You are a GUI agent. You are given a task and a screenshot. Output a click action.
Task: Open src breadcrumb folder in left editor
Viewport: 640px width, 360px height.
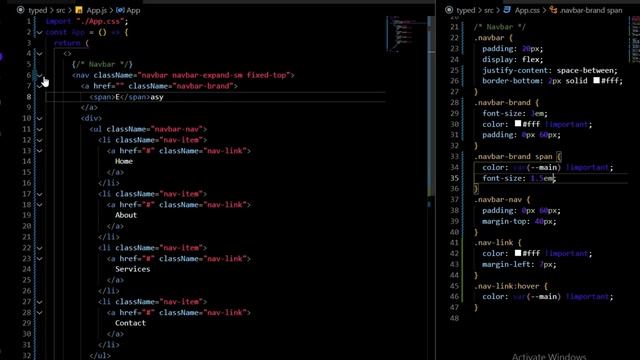(60, 10)
